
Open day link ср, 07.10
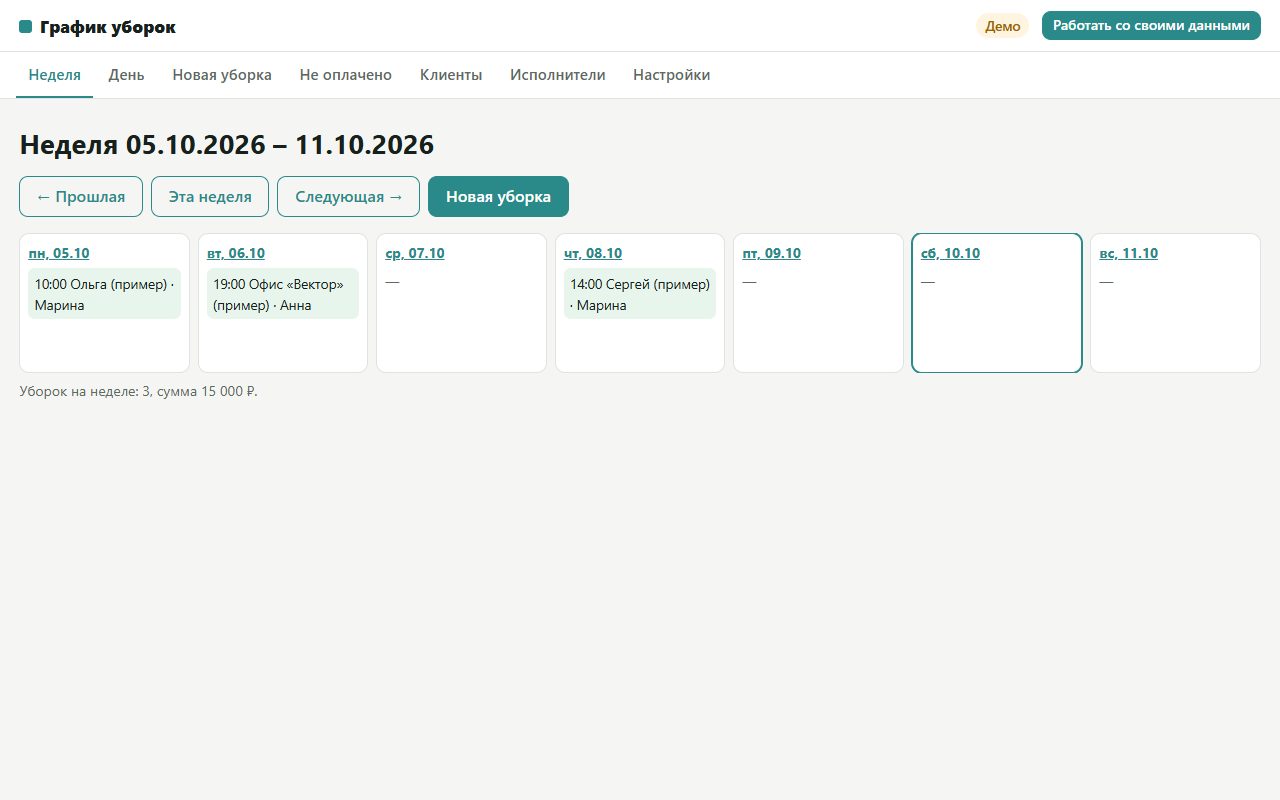coord(415,253)
